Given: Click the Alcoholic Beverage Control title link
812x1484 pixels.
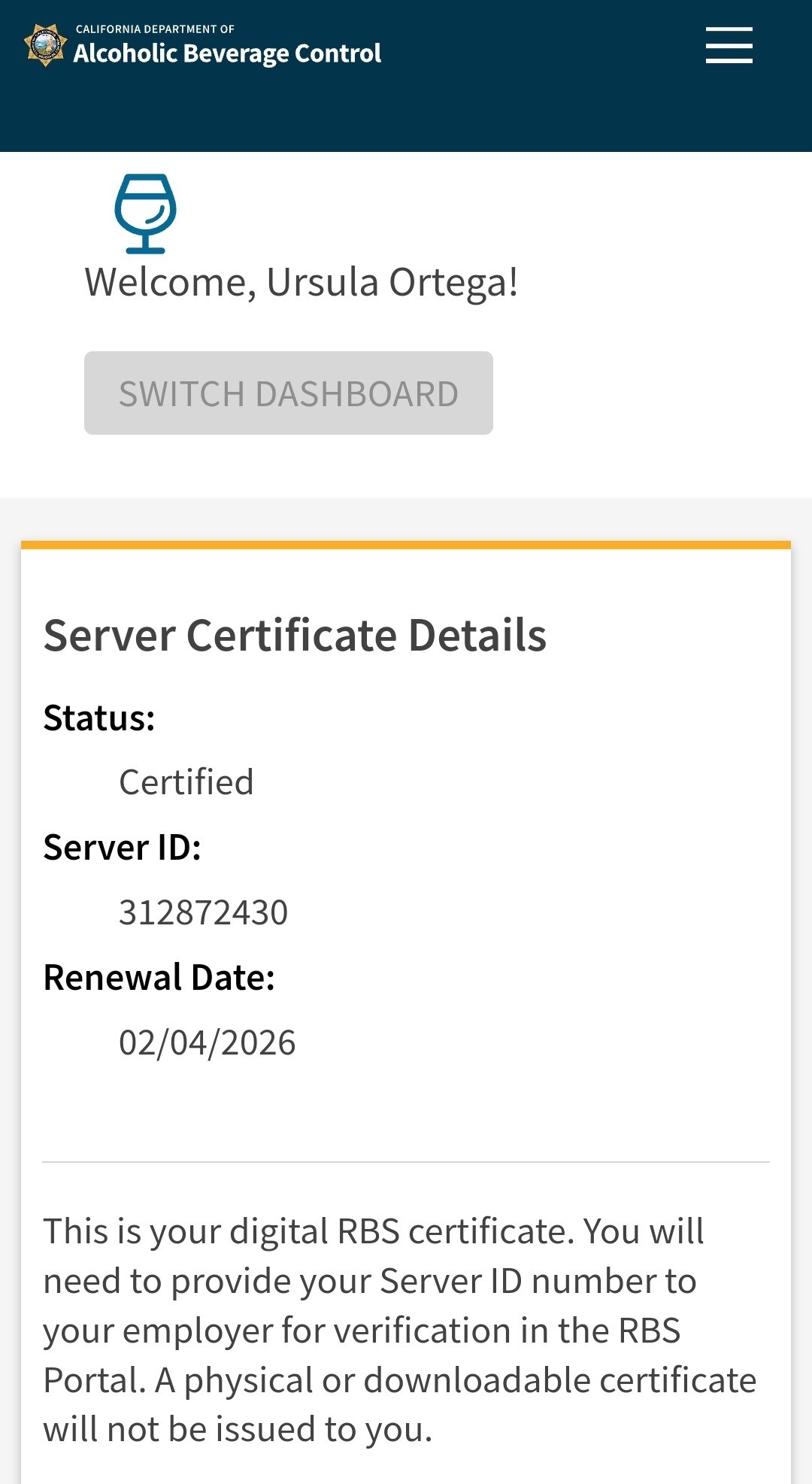Looking at the screenshot, I should (x=227, y=53).
